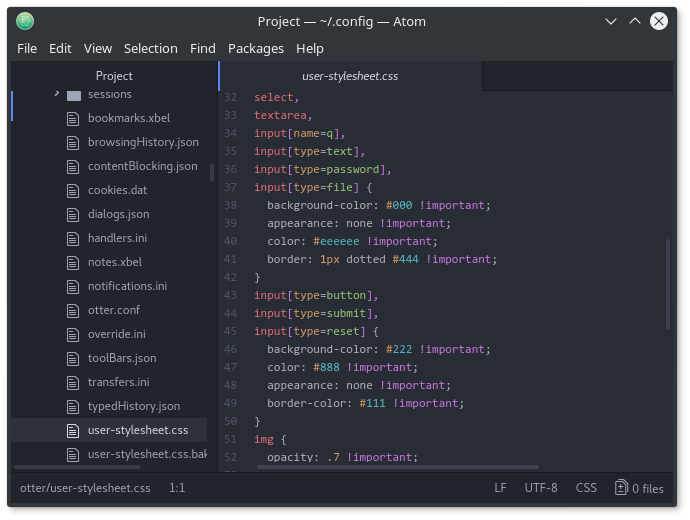
Task: Change the CSS grammar selector
Action: tap(586, 488)
